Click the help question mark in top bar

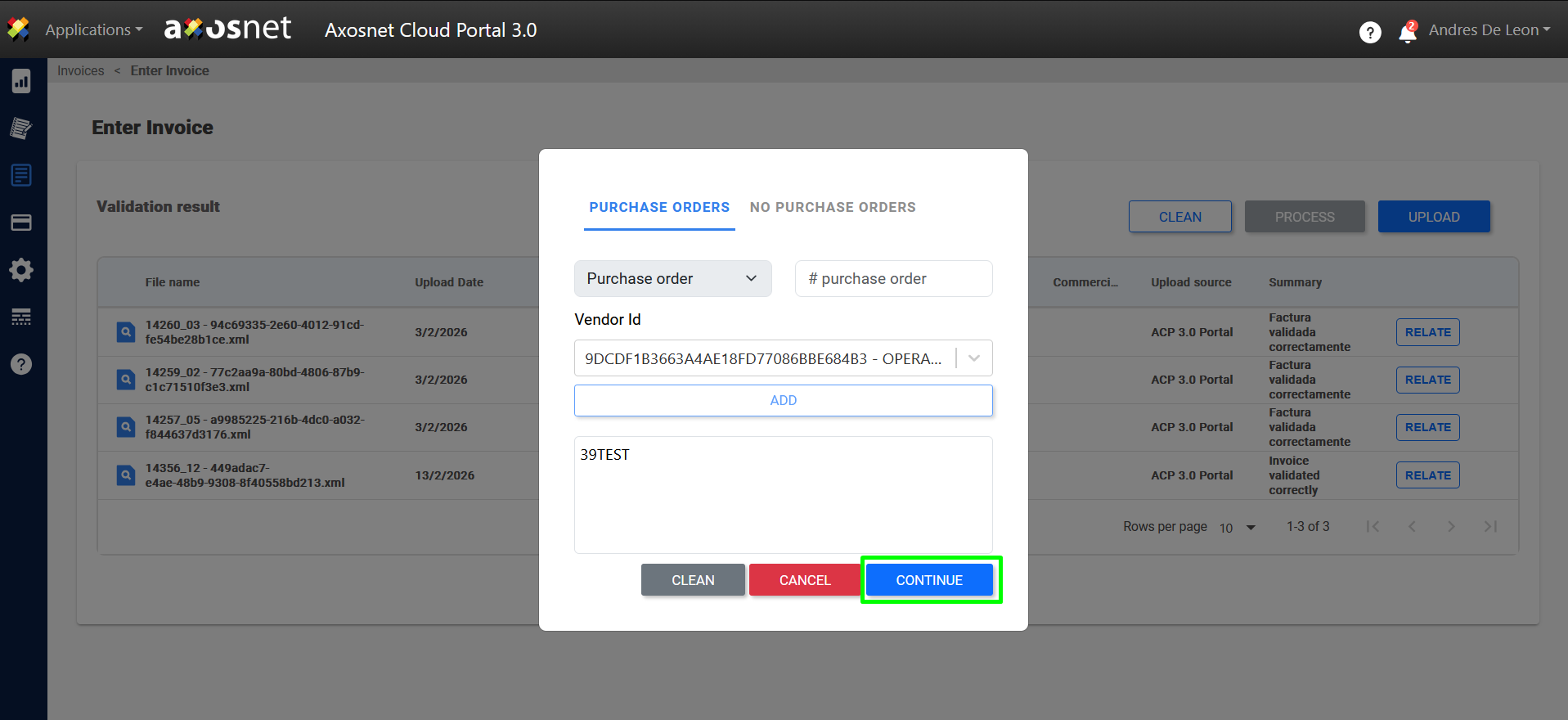(1370, 32)
